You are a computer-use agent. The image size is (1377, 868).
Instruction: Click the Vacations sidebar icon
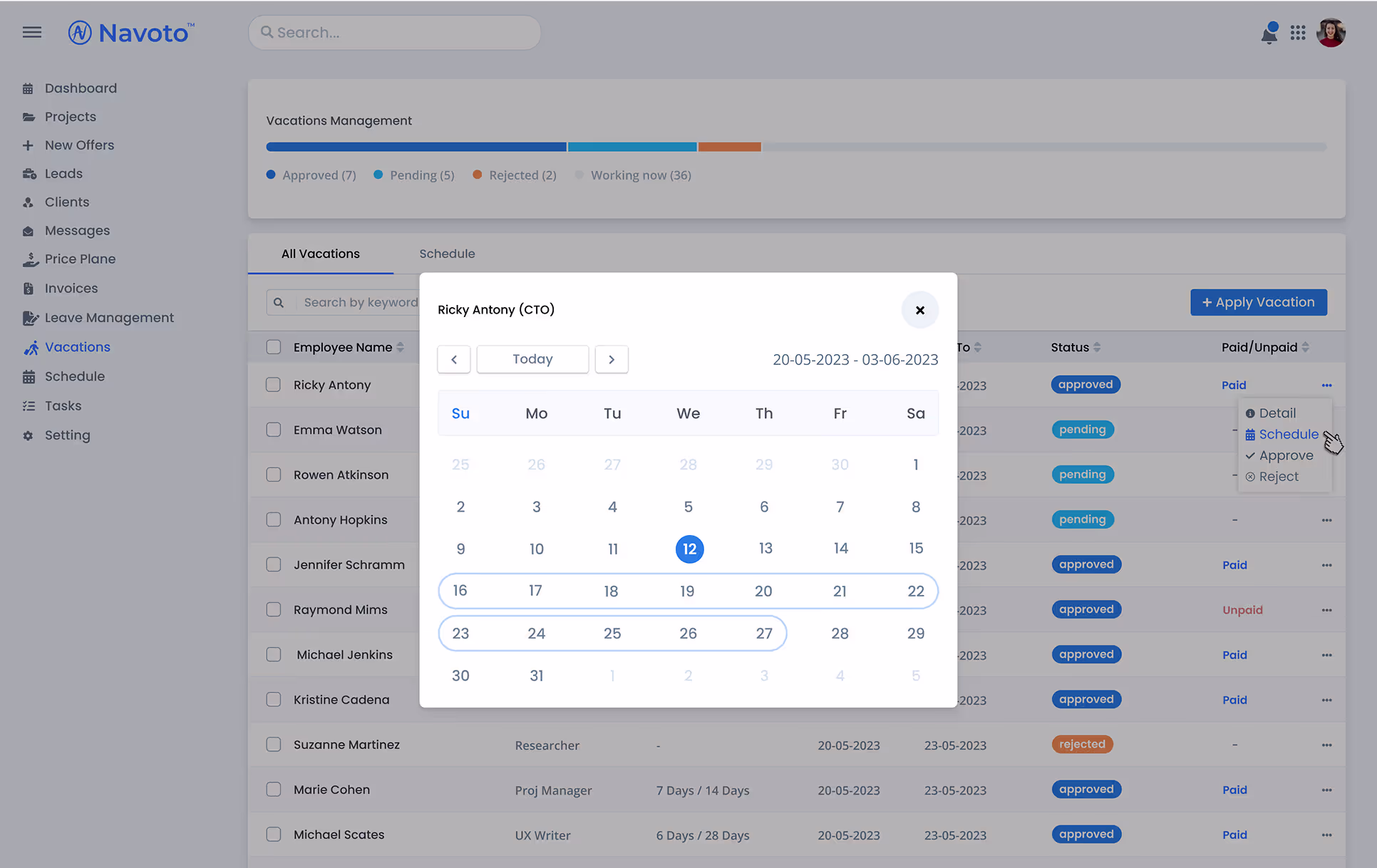click(31, 347)
